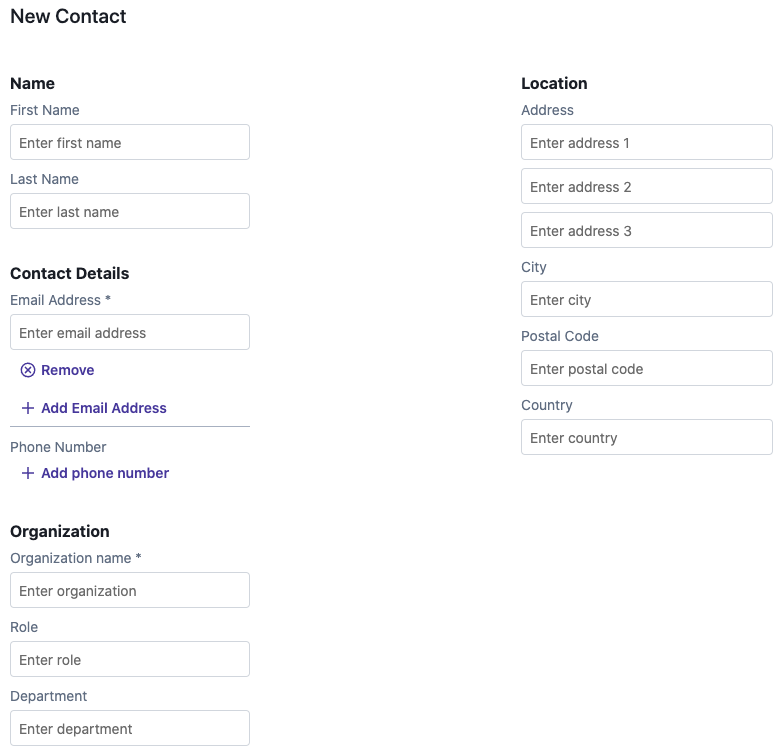Click the First Name label

pos(45,110)
